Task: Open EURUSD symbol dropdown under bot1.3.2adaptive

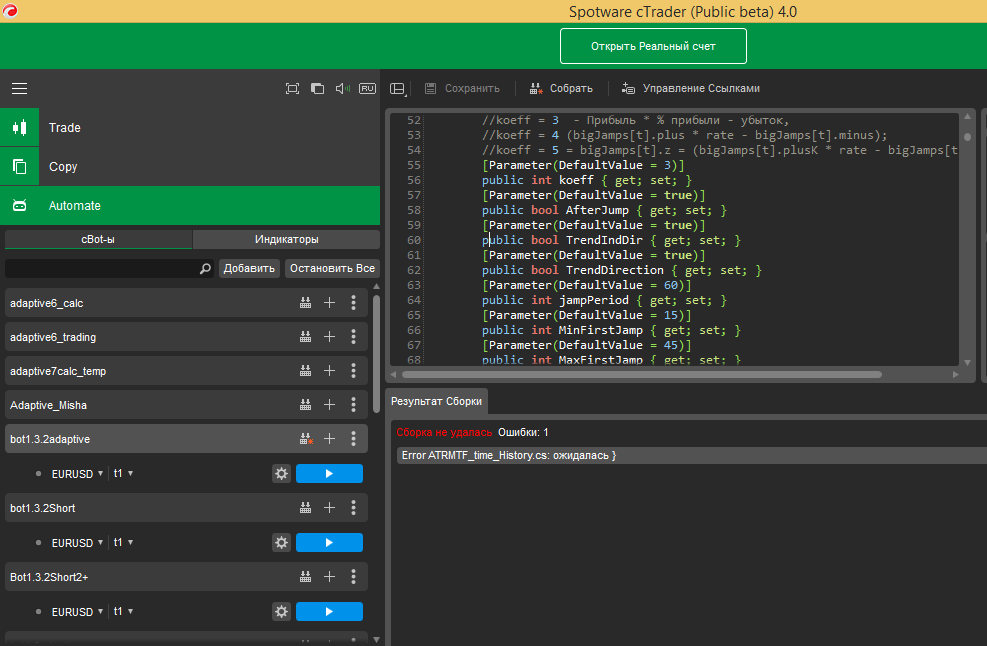Action: [77, 473]
